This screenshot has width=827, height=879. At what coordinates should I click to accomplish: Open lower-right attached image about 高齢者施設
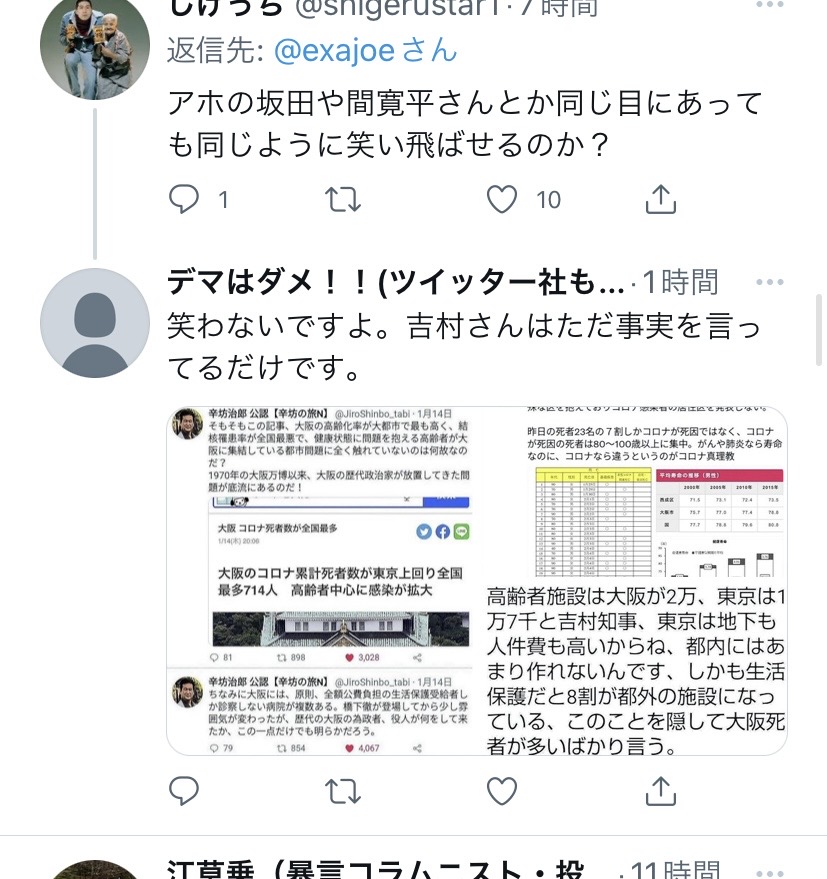click(x=634, y=668)
